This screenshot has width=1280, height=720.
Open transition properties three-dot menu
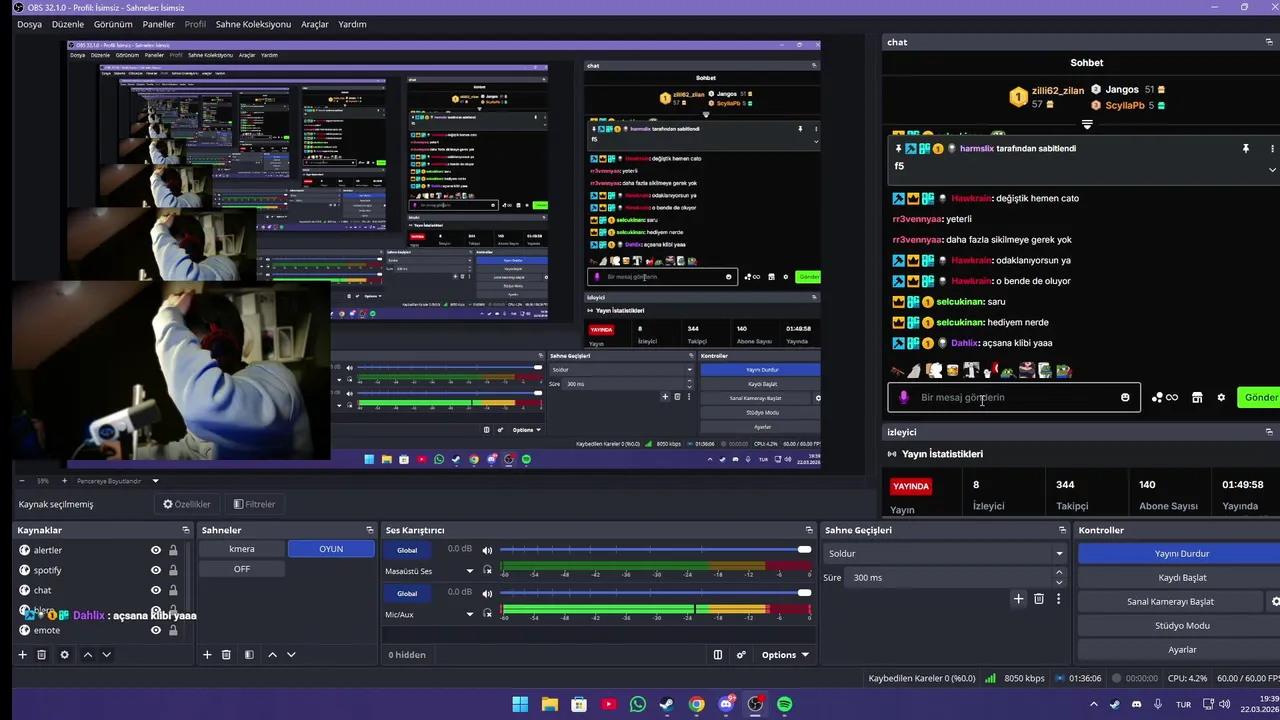point(1059,599)
